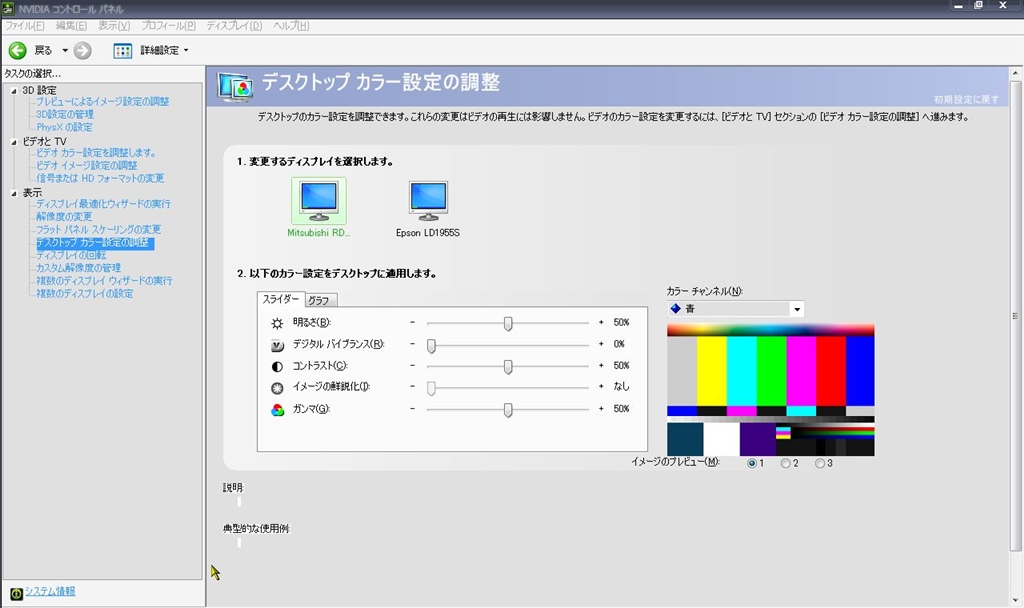Open 複数のディスプレイの設定 task
Image resolution: width=1024 pixels, height=608 pixels.
[x=85, y=294]
